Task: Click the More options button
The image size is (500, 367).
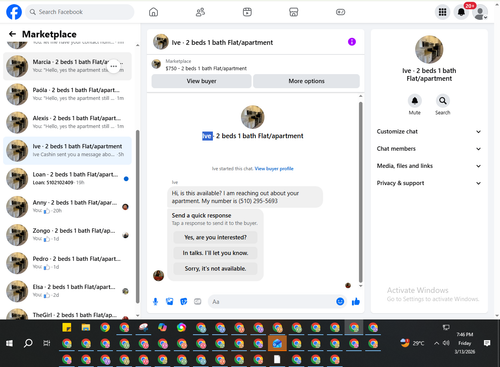Action: (x=306, y=81)
